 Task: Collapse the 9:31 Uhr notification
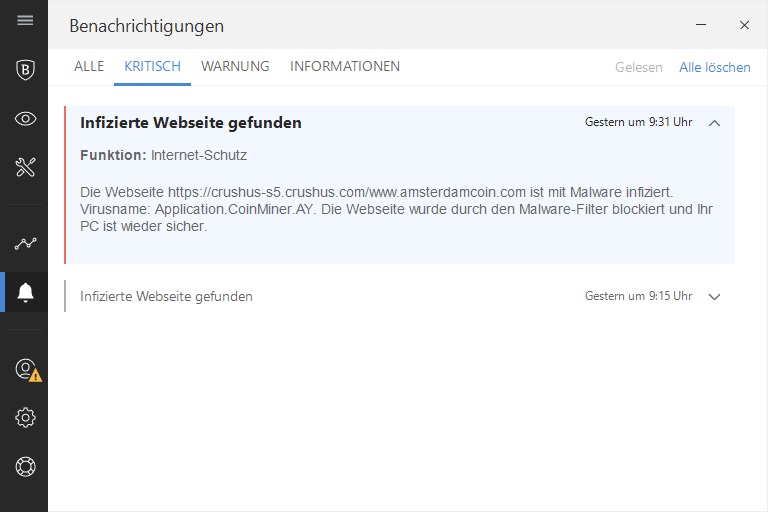714,123
